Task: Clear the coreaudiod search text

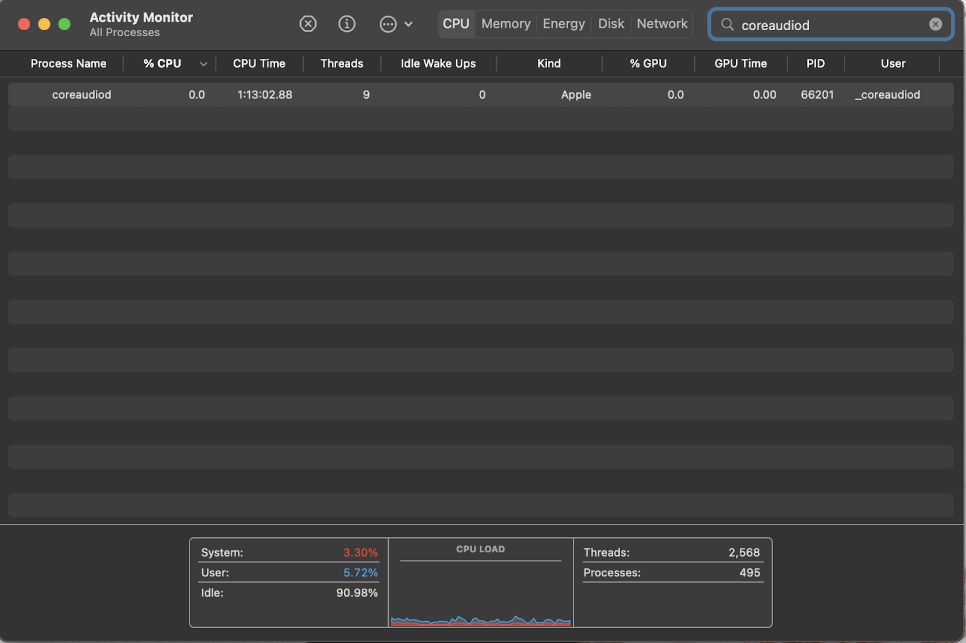Action: pos(935,24)
